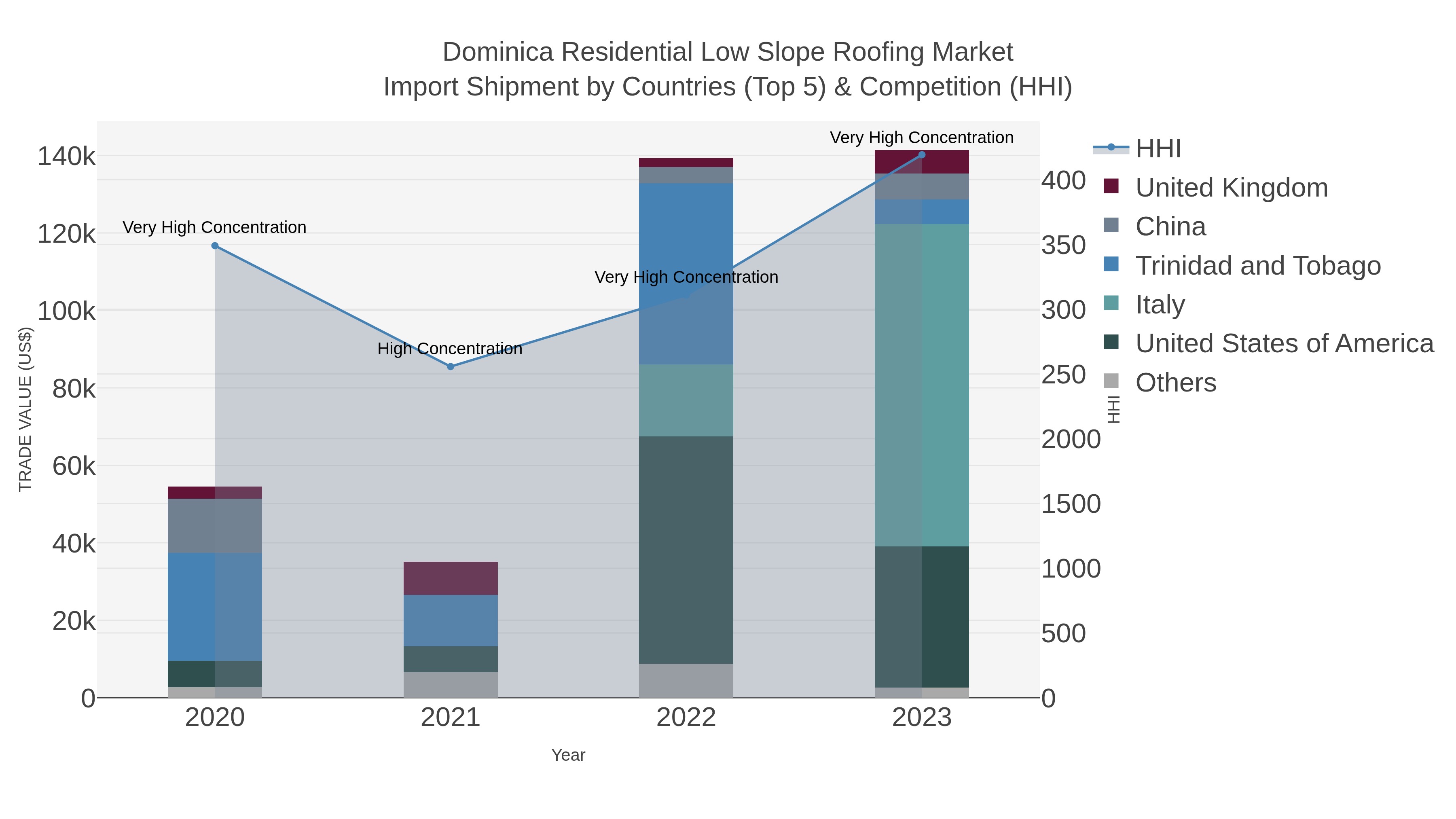Click the 2023 Italy bar segment
This screenshot has width=1456, height=819.
pos(922,385)
